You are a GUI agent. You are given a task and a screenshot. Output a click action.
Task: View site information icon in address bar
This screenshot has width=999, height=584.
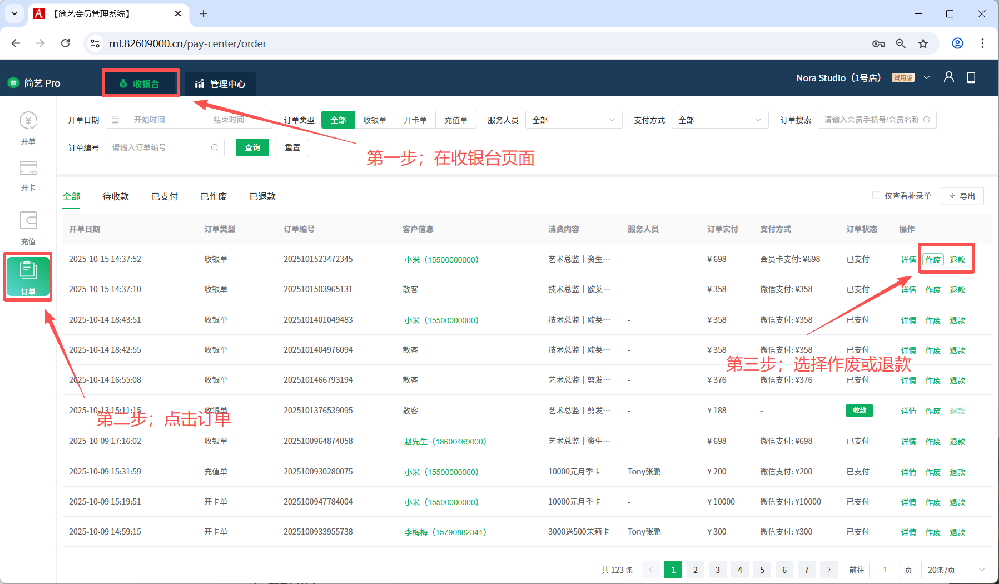coord(95,43)
